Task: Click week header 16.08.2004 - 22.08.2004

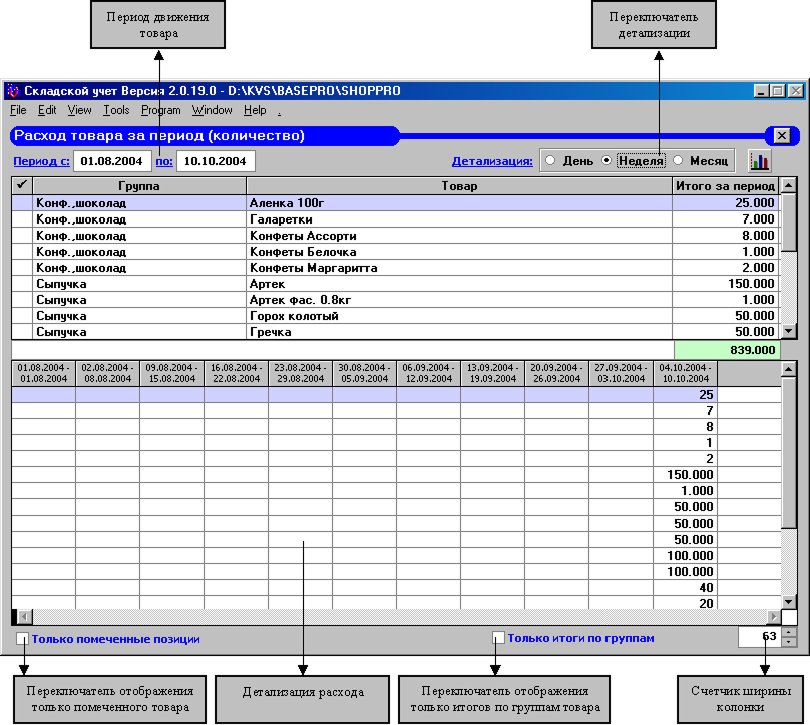Action: 237,373
